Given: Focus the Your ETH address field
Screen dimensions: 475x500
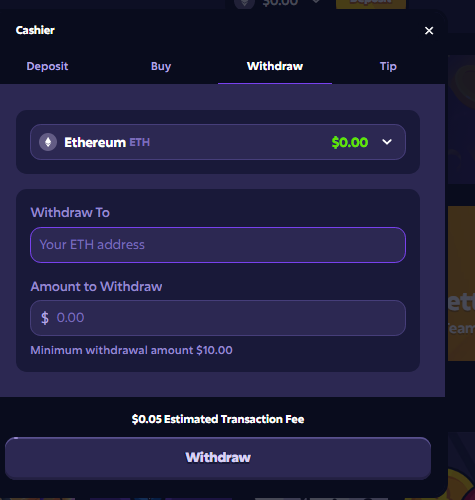Looking at the screenshot, I should 218,245.
